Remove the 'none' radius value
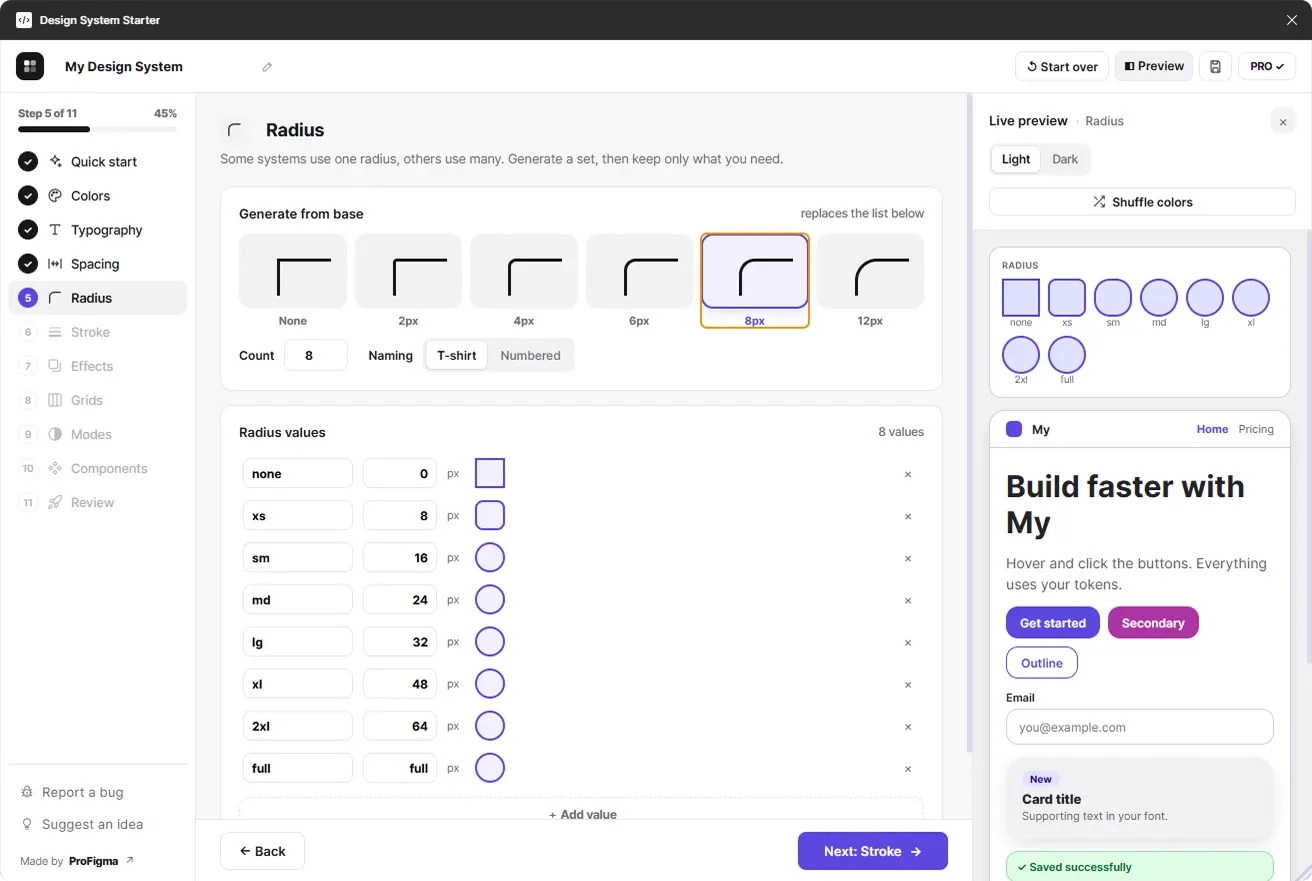This screenshot has height=881, width=1312. tap(908, 474)
